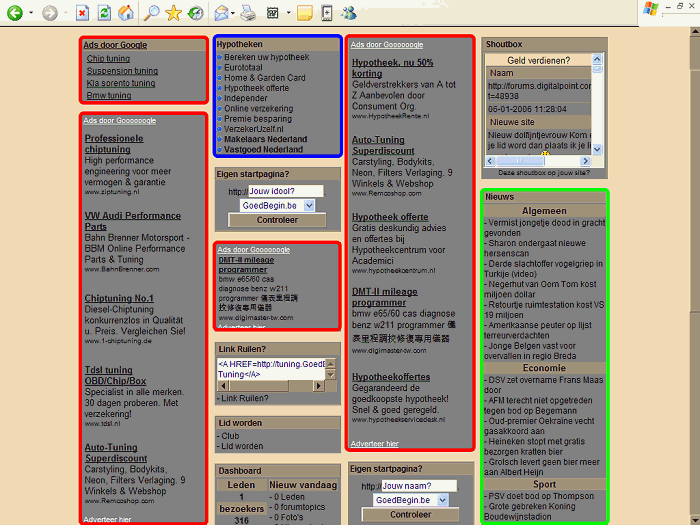This screenshot has width=700, height=525.
Task: Open the Bmw tuning ad link
Action: click(x=108, y=96)
